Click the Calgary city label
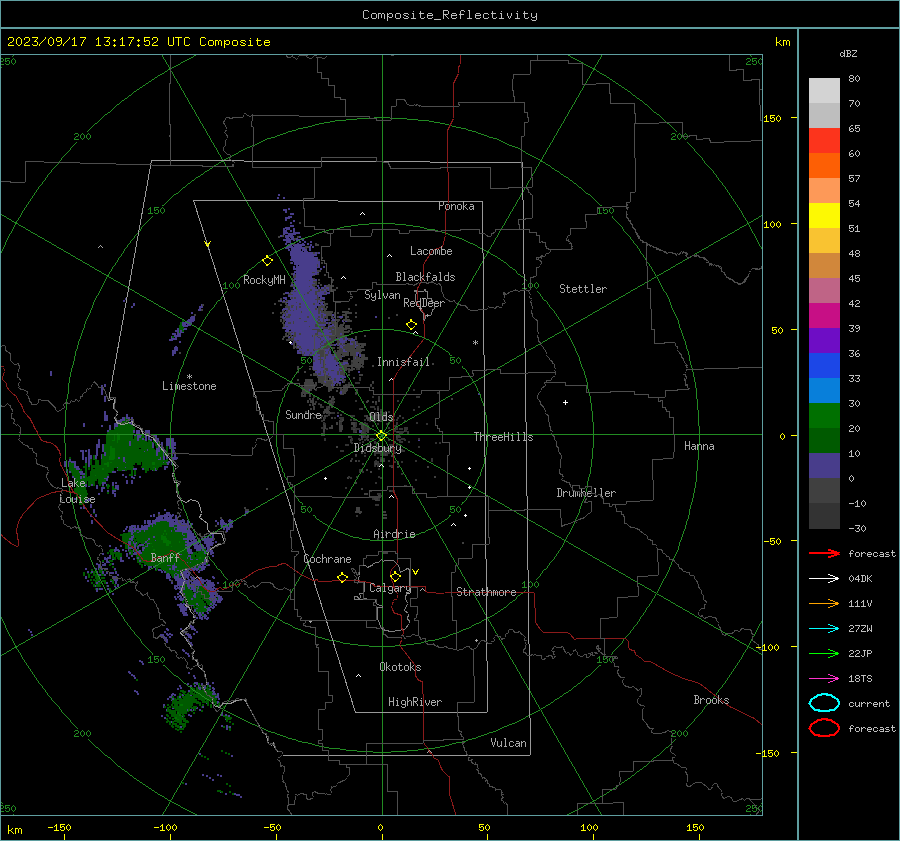Screen dimensions: 900x841 [390, 588]
